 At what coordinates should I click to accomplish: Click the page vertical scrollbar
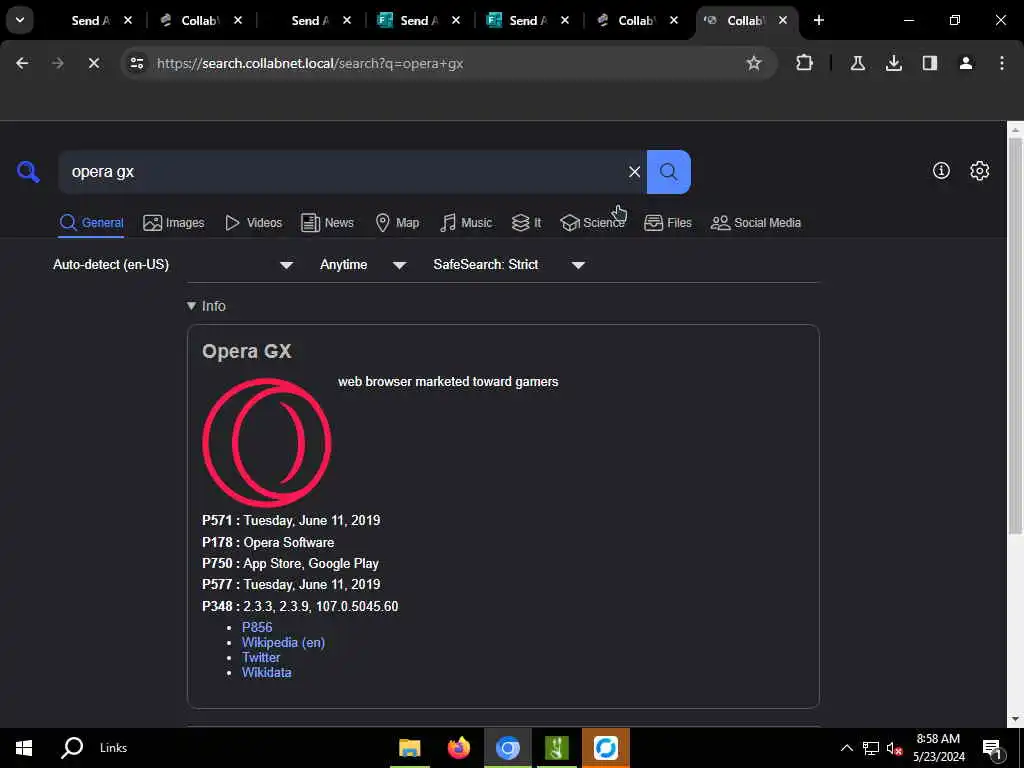click(x=1015, y=337)
